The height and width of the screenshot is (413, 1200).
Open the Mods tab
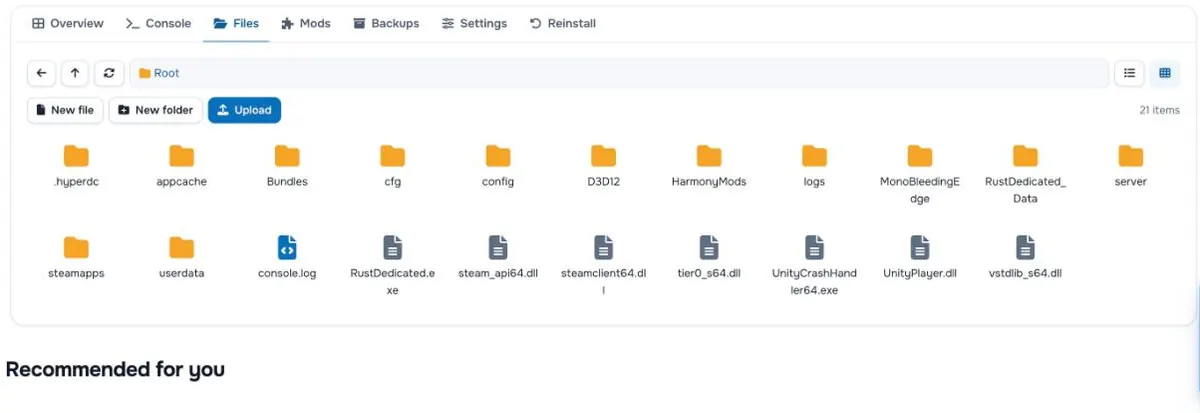(306, 23)
